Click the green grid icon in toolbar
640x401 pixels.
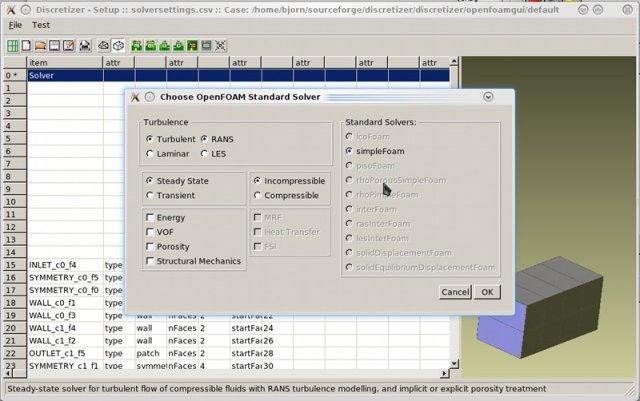(x=13, y=46)
